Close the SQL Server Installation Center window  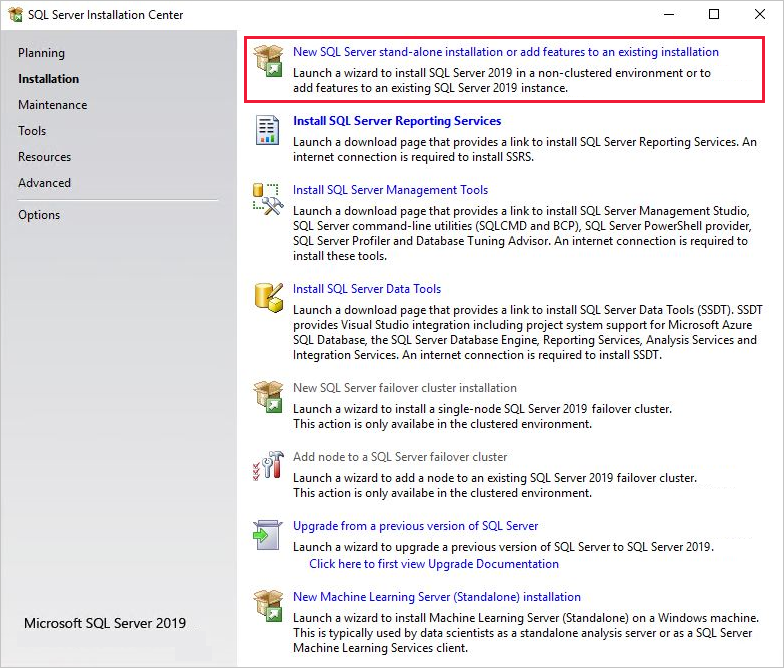760,14
